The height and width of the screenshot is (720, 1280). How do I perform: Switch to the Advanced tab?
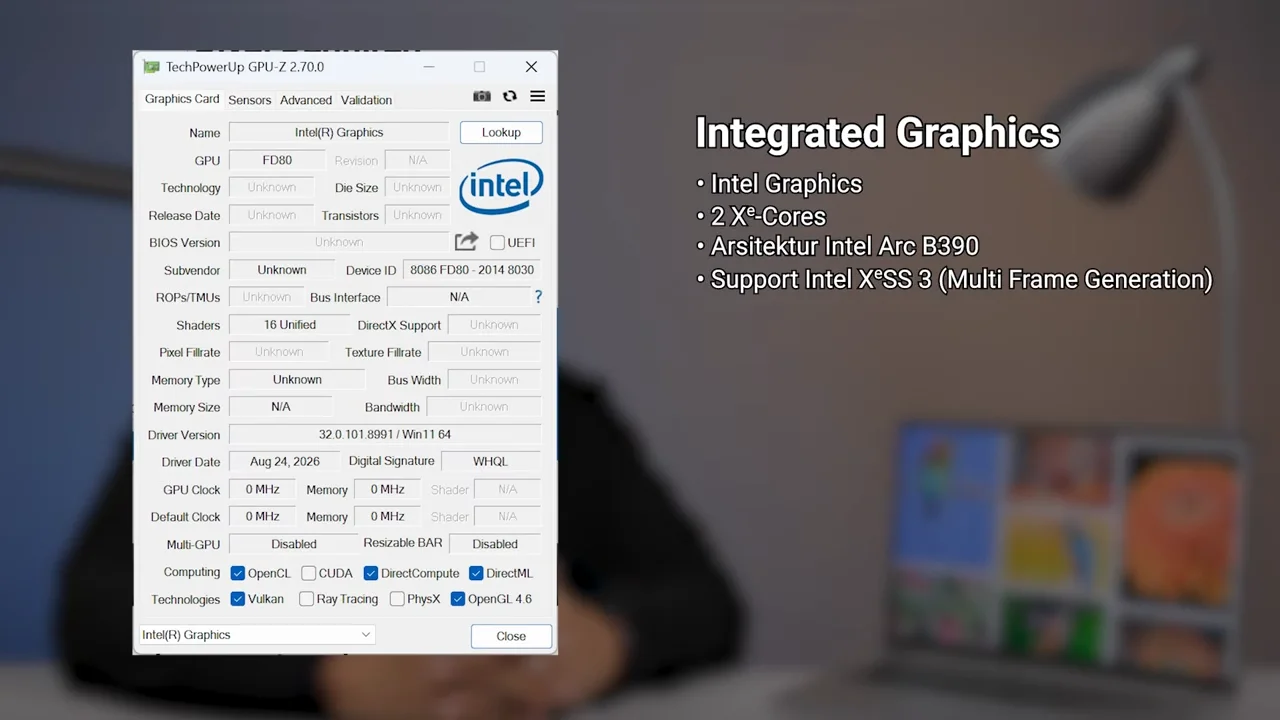pos(306,100)
